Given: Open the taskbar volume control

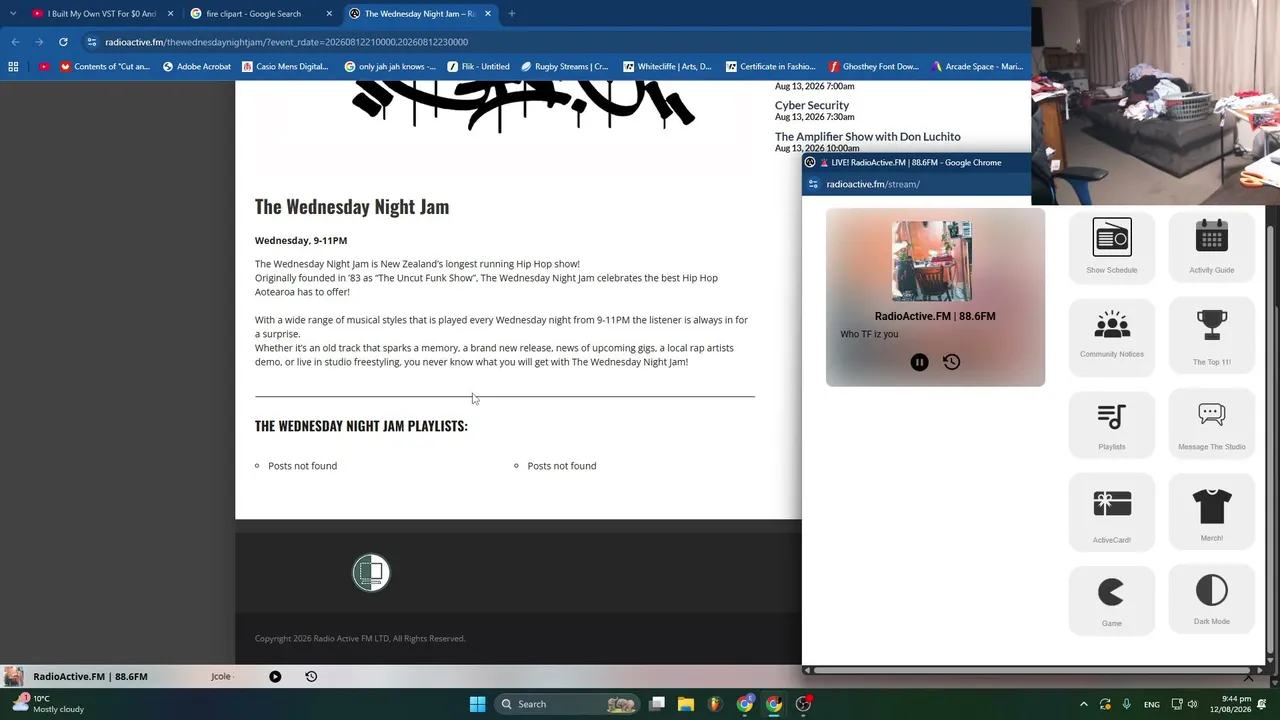Looking at the screenshot, I should (1193, 704).
